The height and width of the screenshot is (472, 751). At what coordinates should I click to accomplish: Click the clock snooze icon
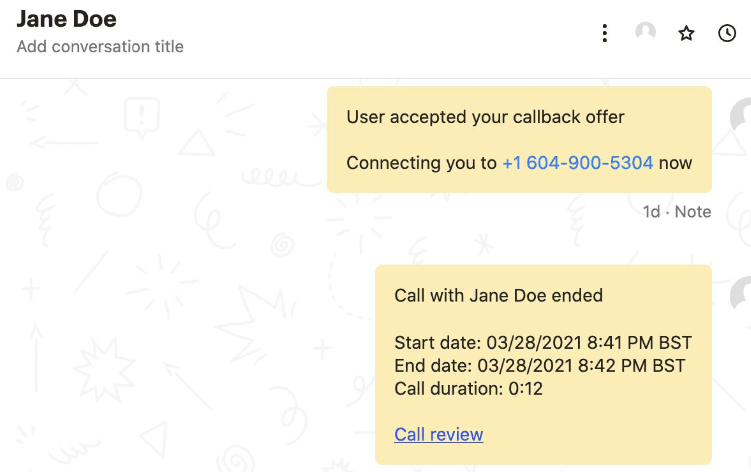click(728, 33)
